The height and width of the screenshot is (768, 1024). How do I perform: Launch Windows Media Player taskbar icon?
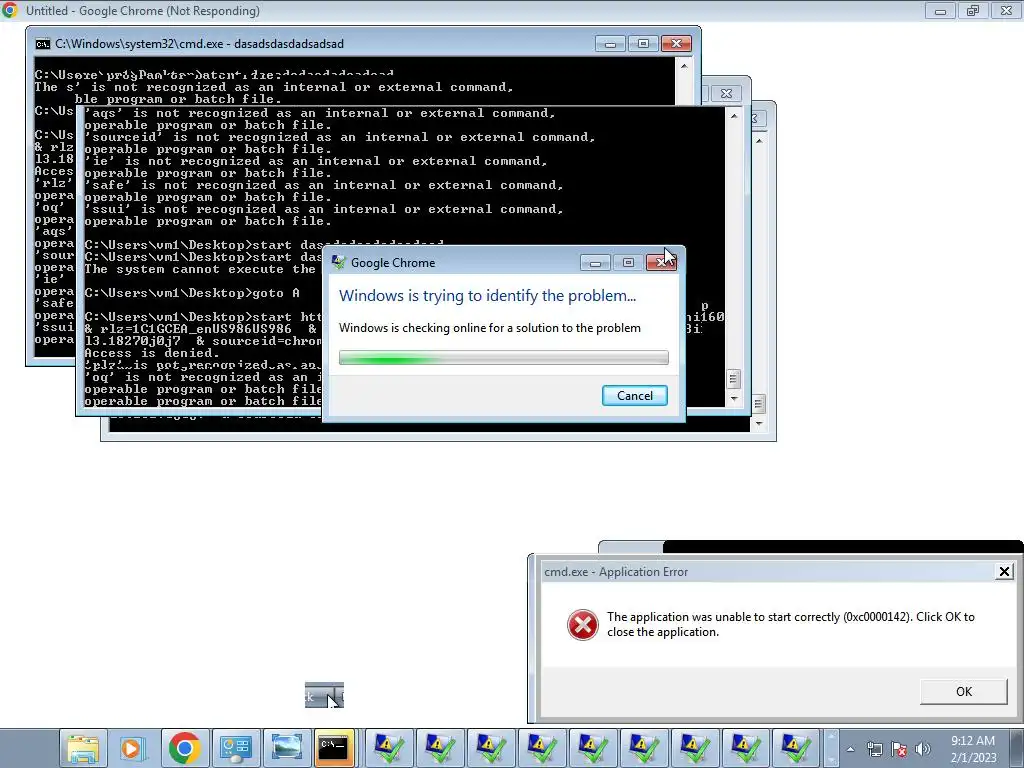(132, 748)
